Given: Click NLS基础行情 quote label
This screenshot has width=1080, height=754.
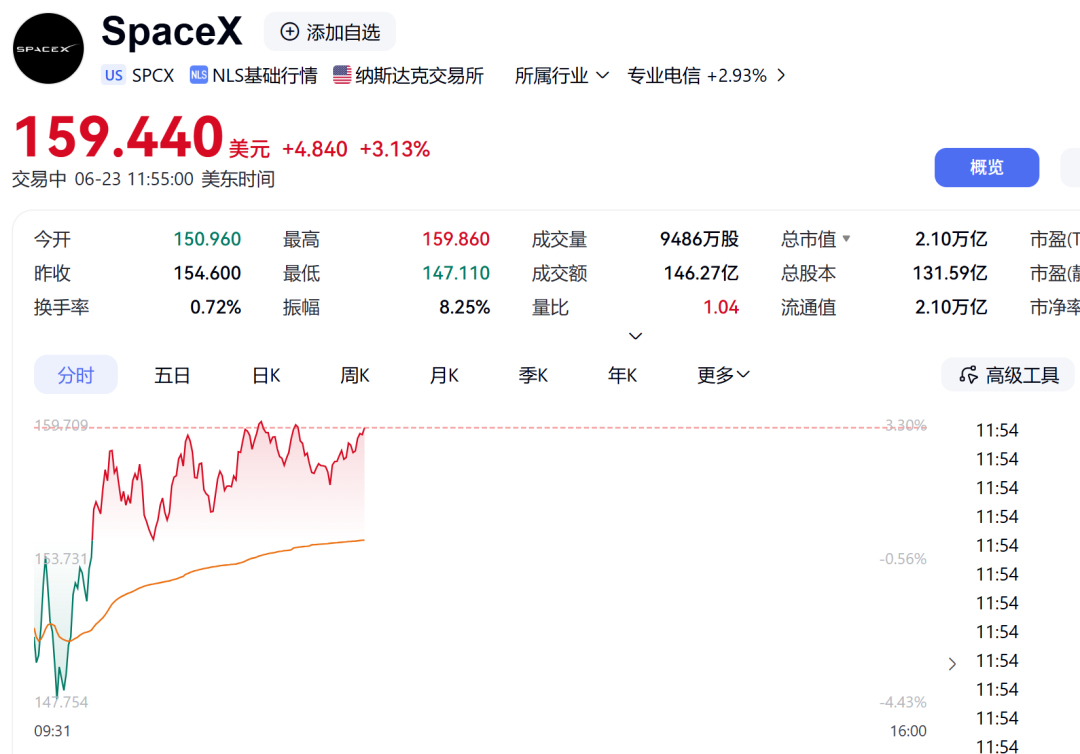Looking at the screenshot, I should (264, 75).
